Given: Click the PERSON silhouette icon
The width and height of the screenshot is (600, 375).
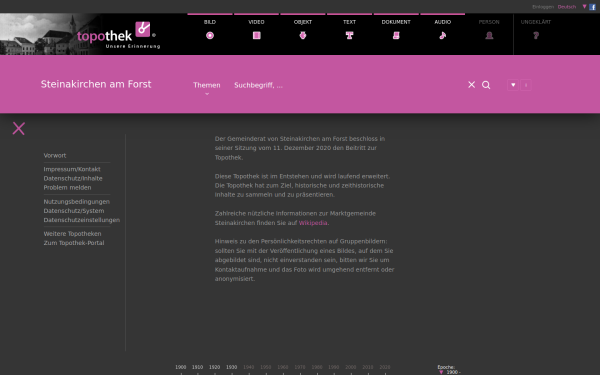Looking at the screenshot, I should [489, 36].
